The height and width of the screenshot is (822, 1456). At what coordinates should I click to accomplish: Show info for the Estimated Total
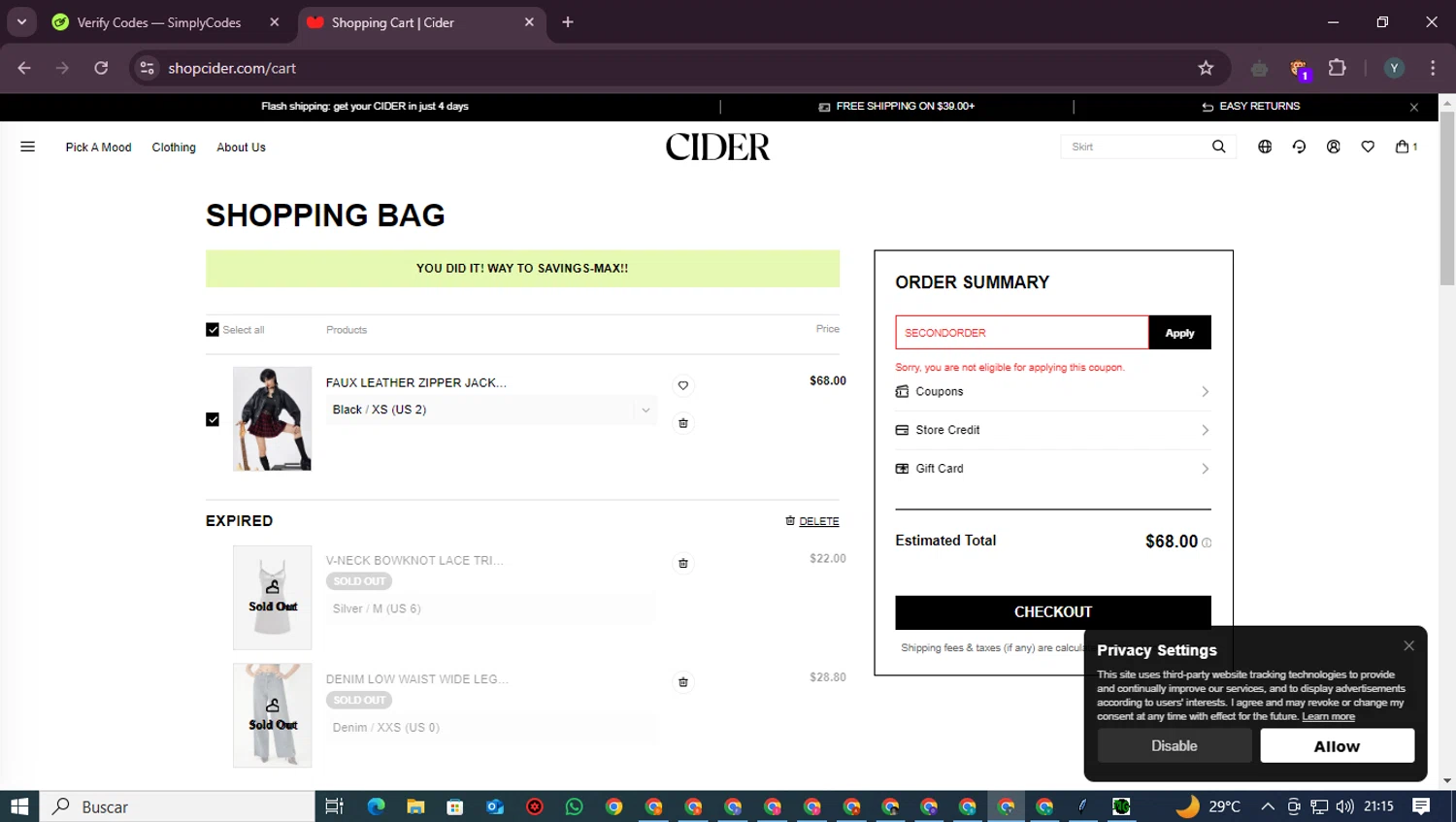pyautogui.click(x=1207, y=543)
